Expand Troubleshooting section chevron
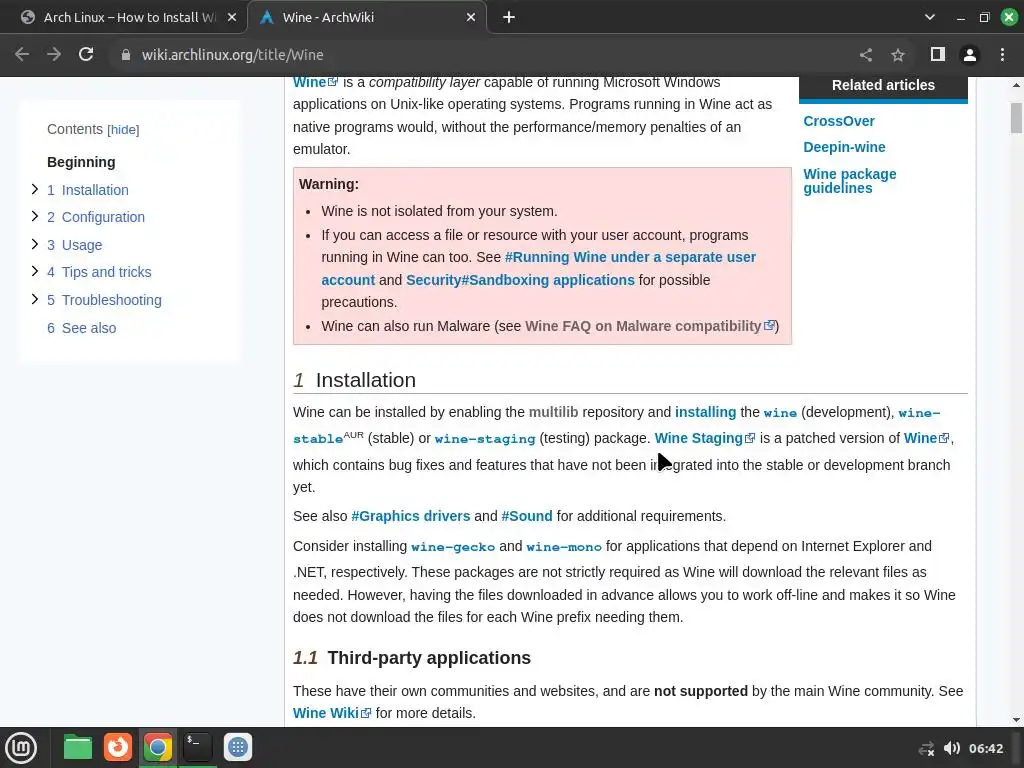This screenshot has width=1024, height=768. (35, 299)
